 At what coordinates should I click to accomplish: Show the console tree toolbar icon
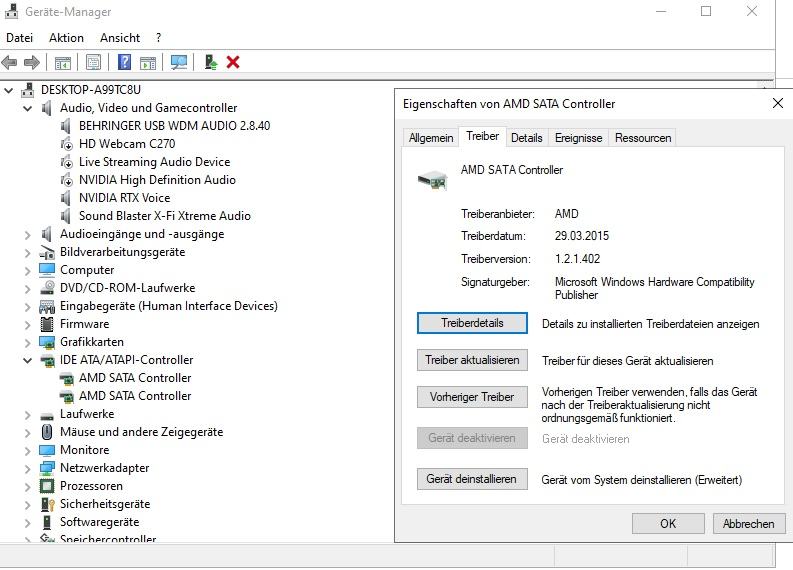pos(63,63)
